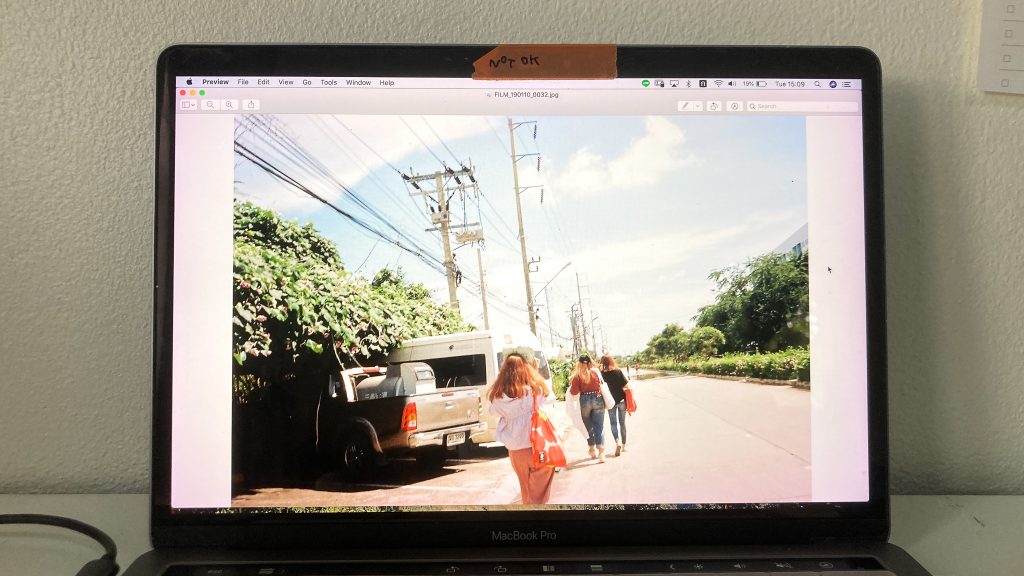This screenshot has height=576, width=1024.
Task: Click the Tue 15:09 clock
Action: pyautogui.click(x=790, y=84)
